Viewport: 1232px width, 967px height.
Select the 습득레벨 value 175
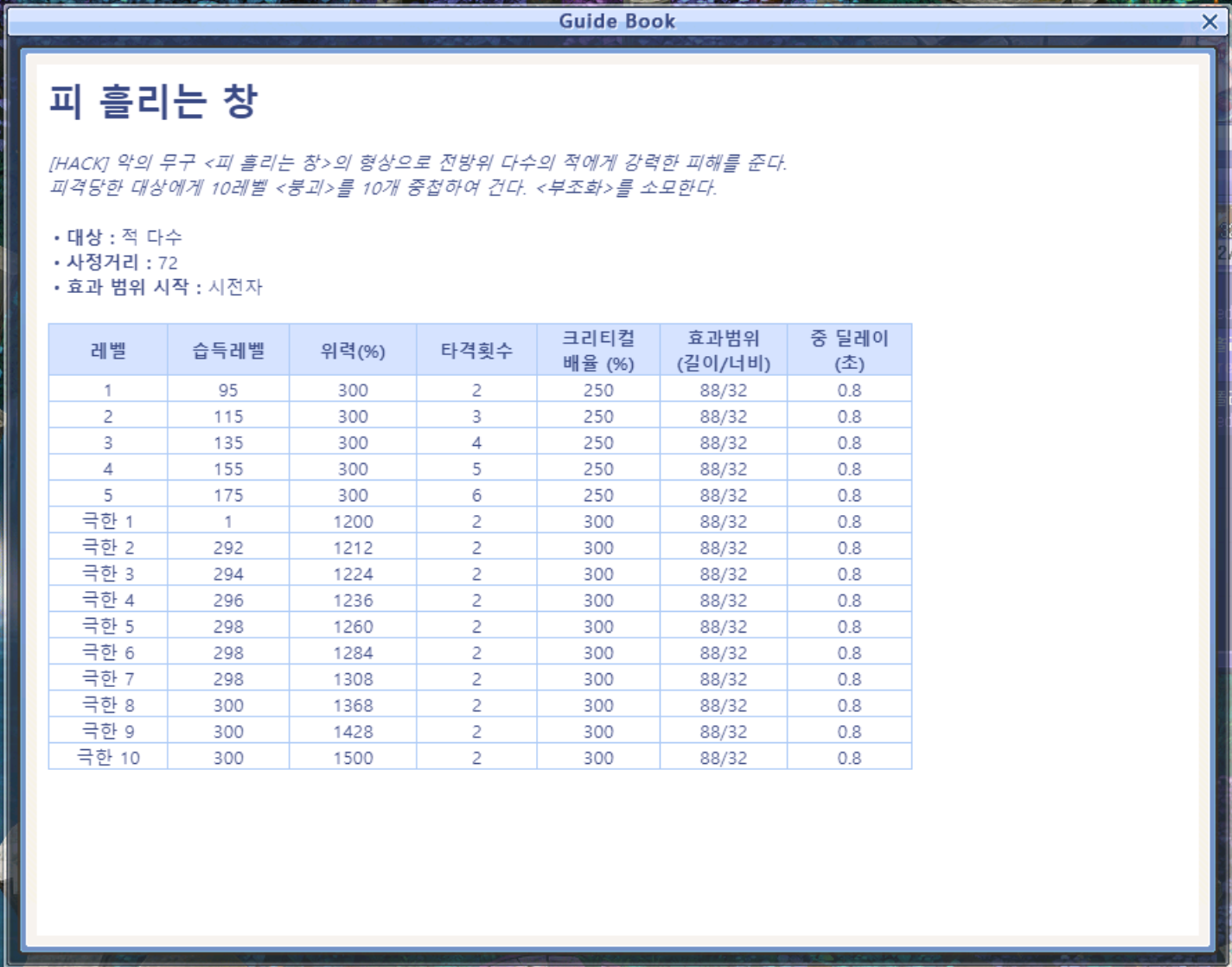tap(228, 495)
